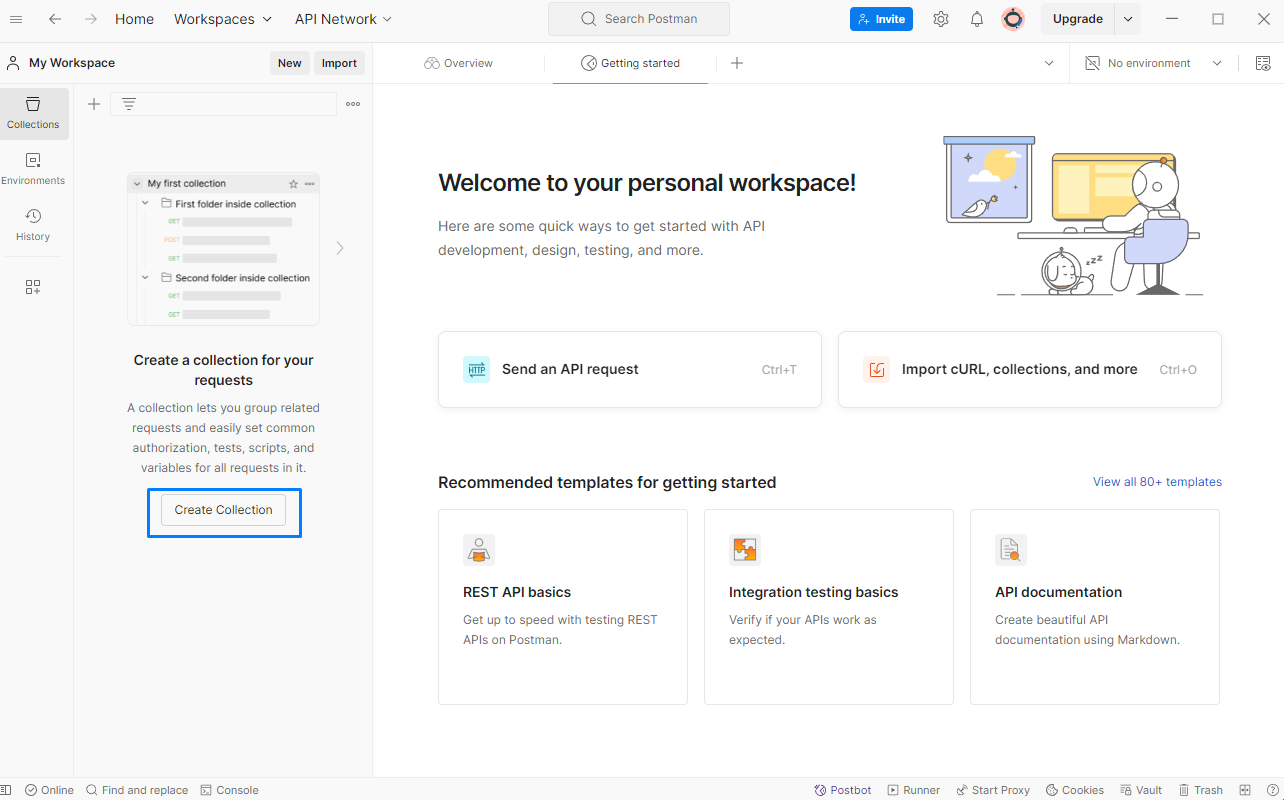This screenshot has width=1284, height=800.
Task: Click Import cURL, collections, and more
Action: [1030, 370]
